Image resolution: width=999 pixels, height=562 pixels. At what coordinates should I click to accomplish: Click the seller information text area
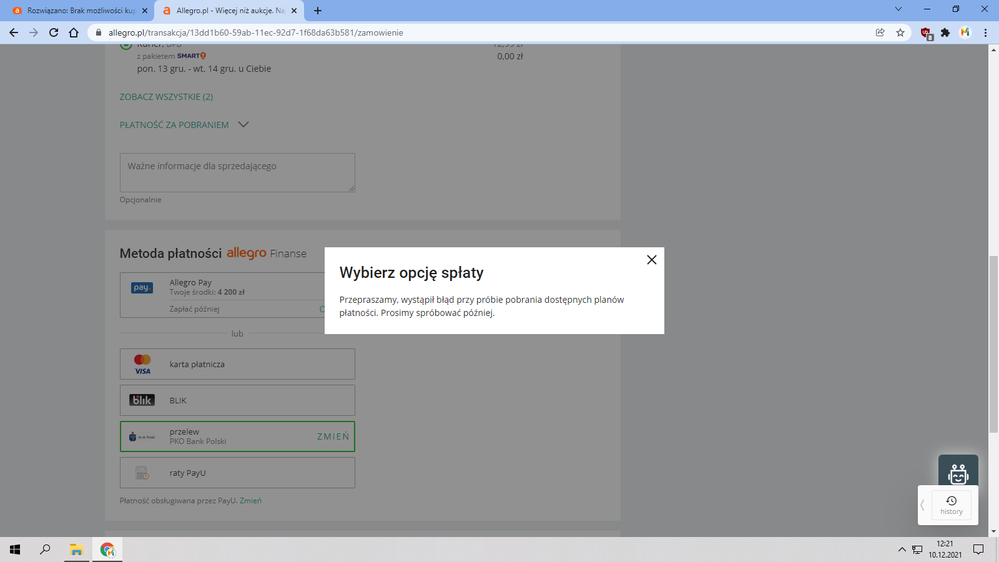pyautogui.click(x=237, y=172)
